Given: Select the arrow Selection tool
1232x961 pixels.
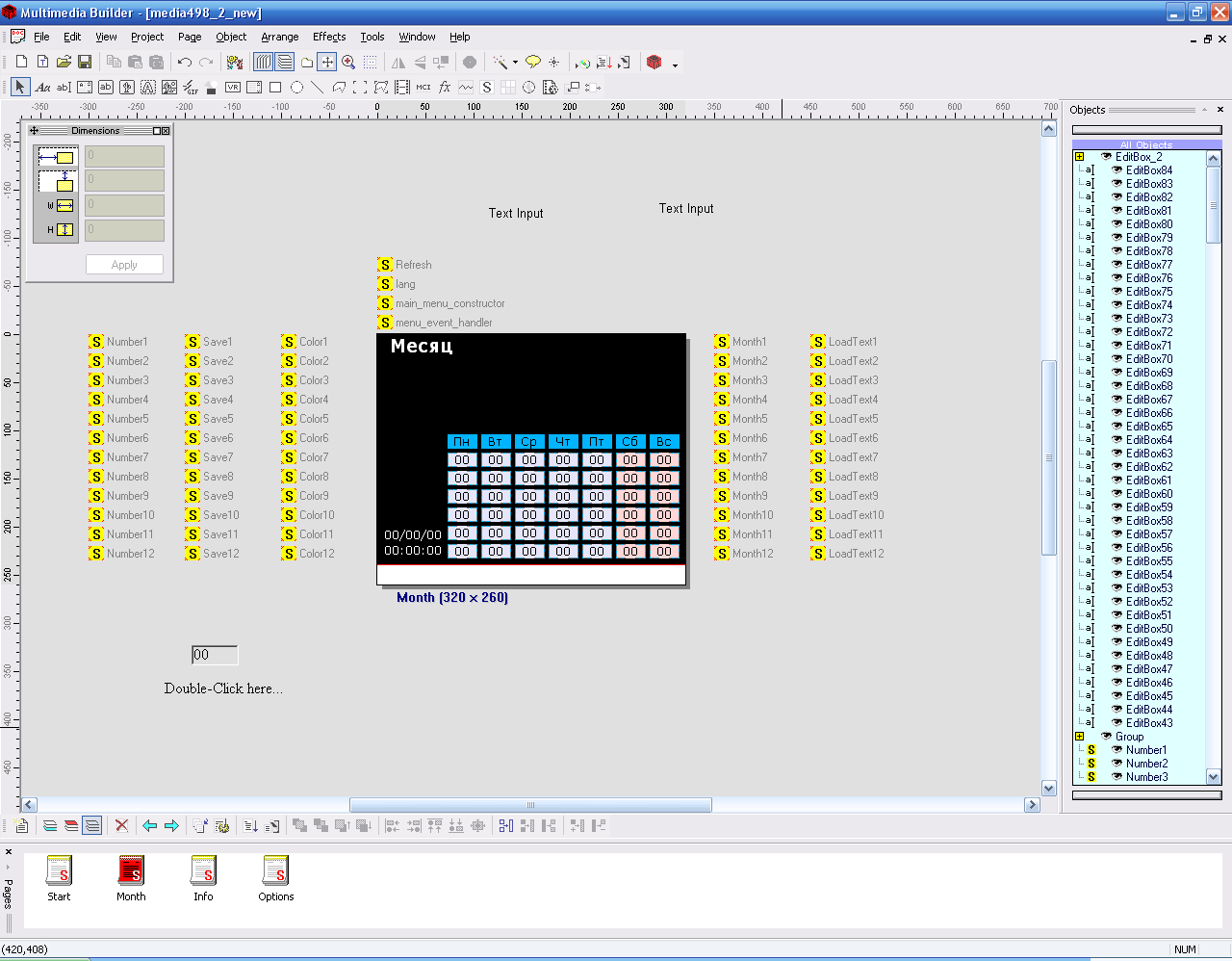Looking at the screenshot, I should click(20, 87).
